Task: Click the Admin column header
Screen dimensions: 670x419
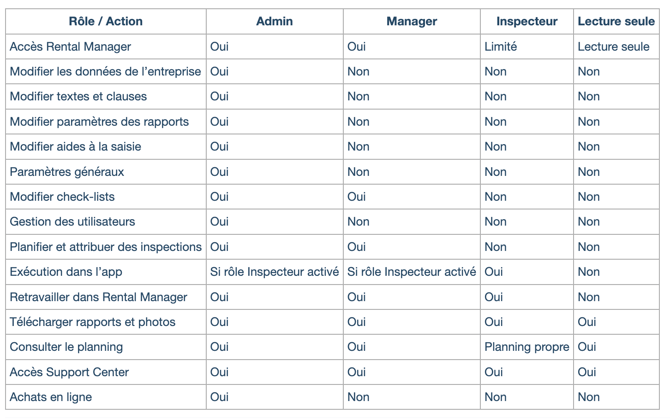Action: coord(274,21)
